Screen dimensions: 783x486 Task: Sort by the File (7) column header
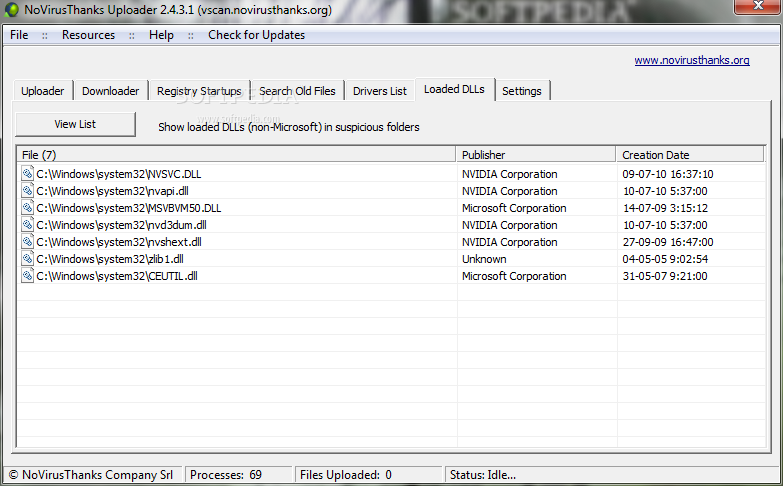(x=236, y=155)
